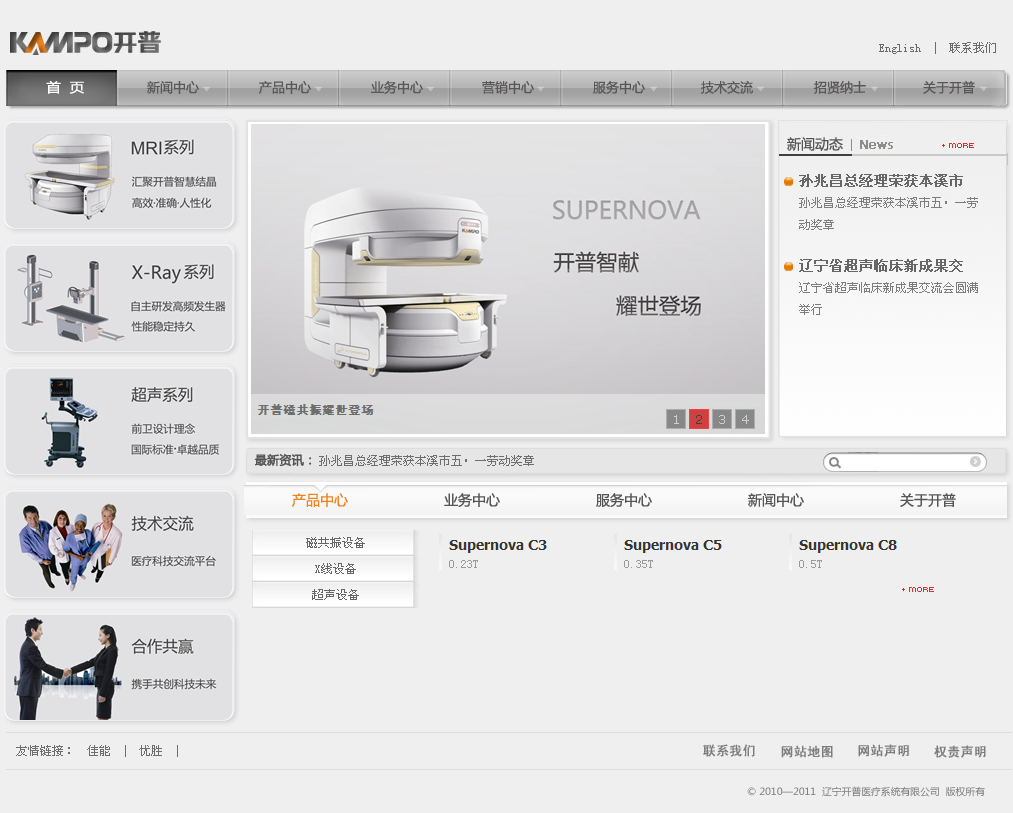Click the search submit arrow button
The image size is (1013, 813).
tap(975, 462)
